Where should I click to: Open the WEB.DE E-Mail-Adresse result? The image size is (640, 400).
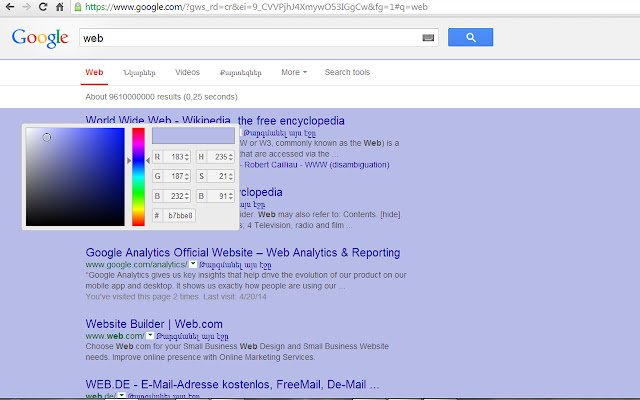232,384
